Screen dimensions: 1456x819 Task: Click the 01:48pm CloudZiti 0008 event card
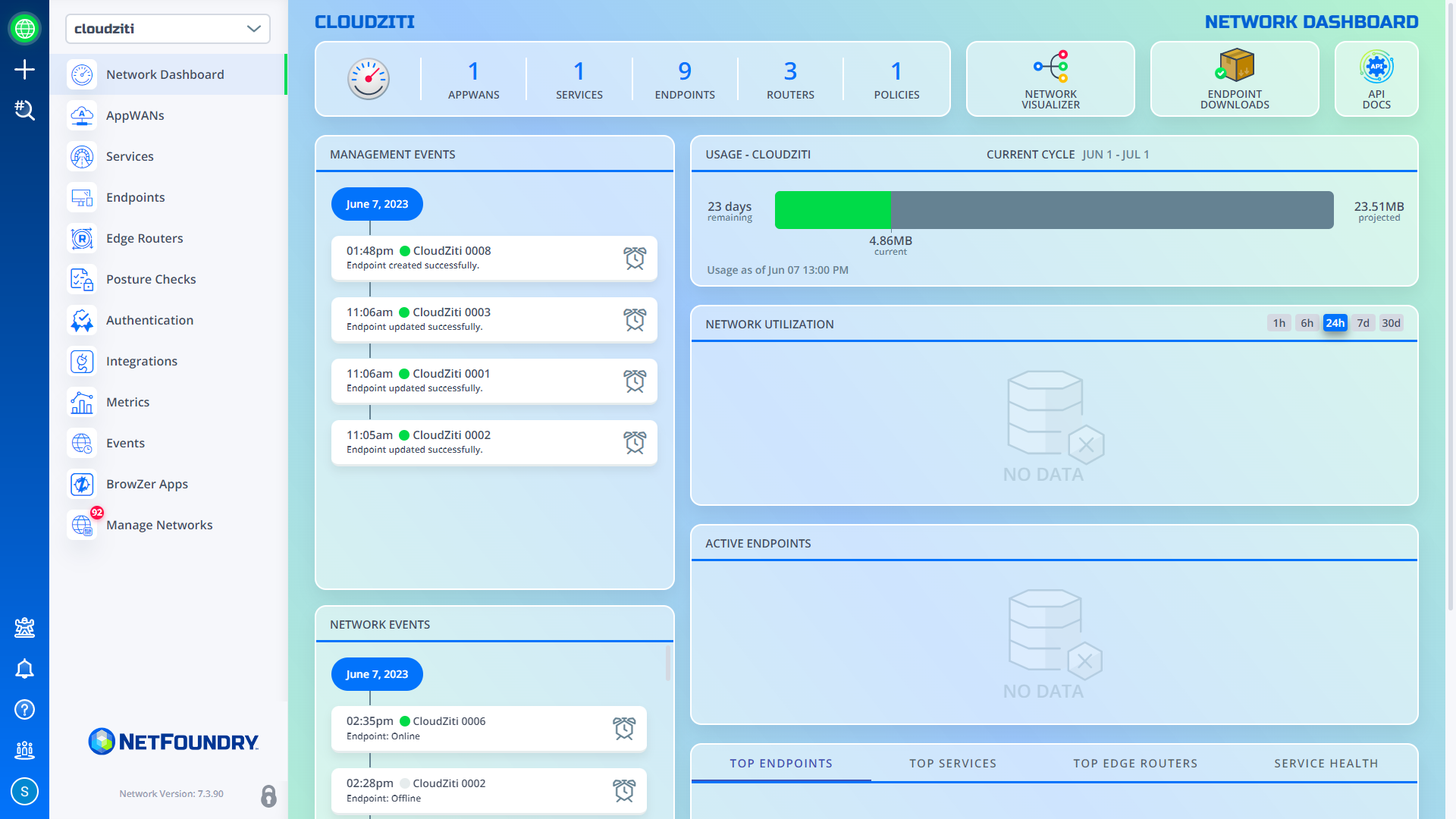click(494, 258)
